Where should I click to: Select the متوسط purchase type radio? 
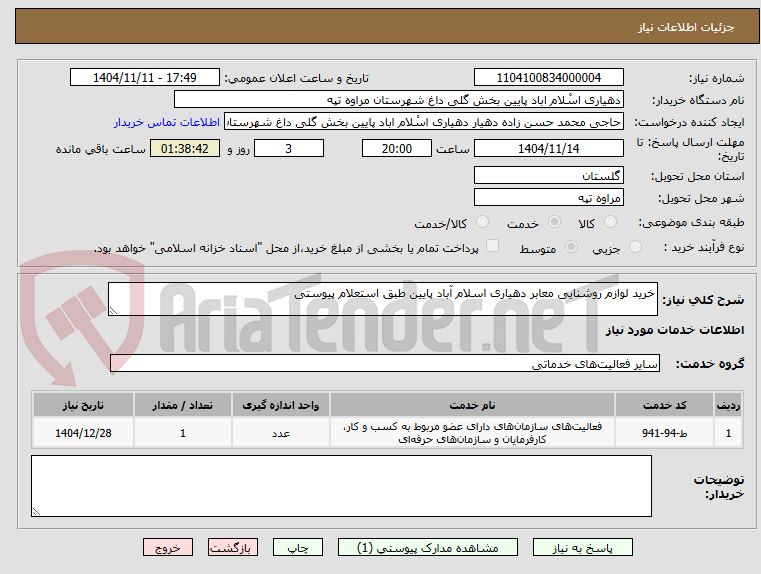[x=572, y=247]
